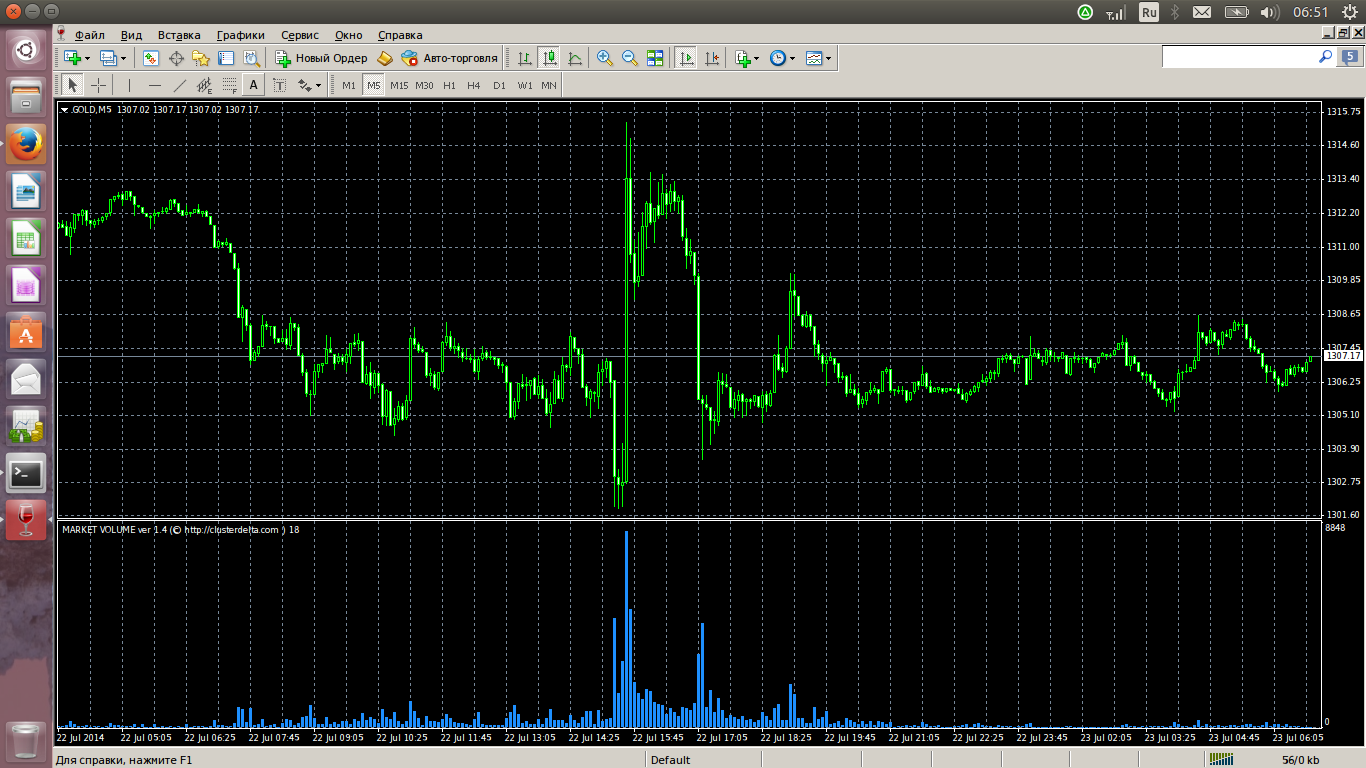Screen dimensions: 1366x768
Task: Launch Firefox from the Ubuntu dock
Action: pyautogui.click(x=26, y=144)
